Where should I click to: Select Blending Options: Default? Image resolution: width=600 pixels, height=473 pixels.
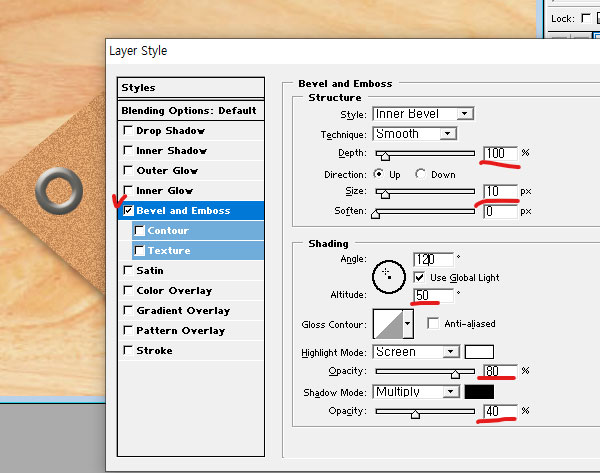(x=191, y=111)
